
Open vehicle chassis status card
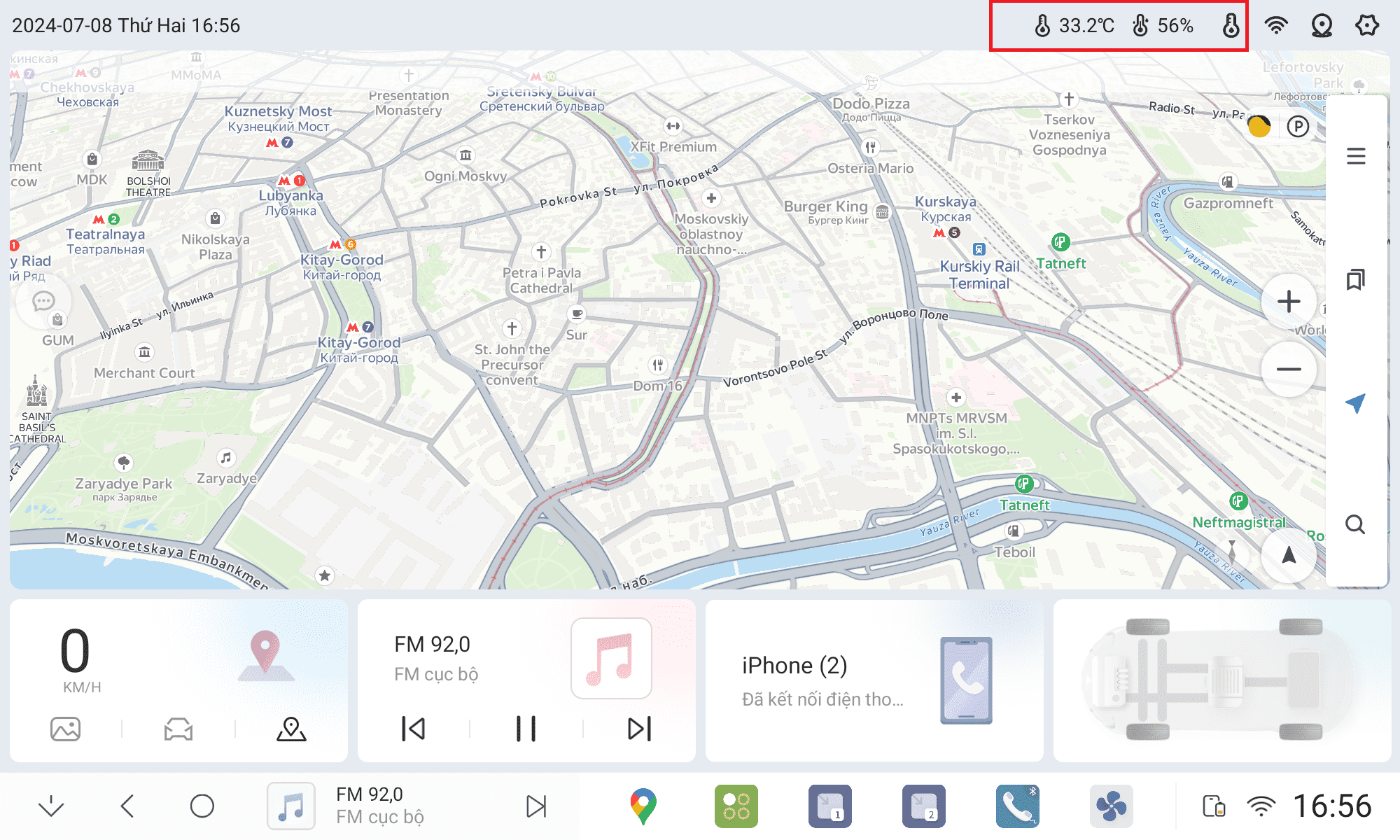[x=1222, y=680]
